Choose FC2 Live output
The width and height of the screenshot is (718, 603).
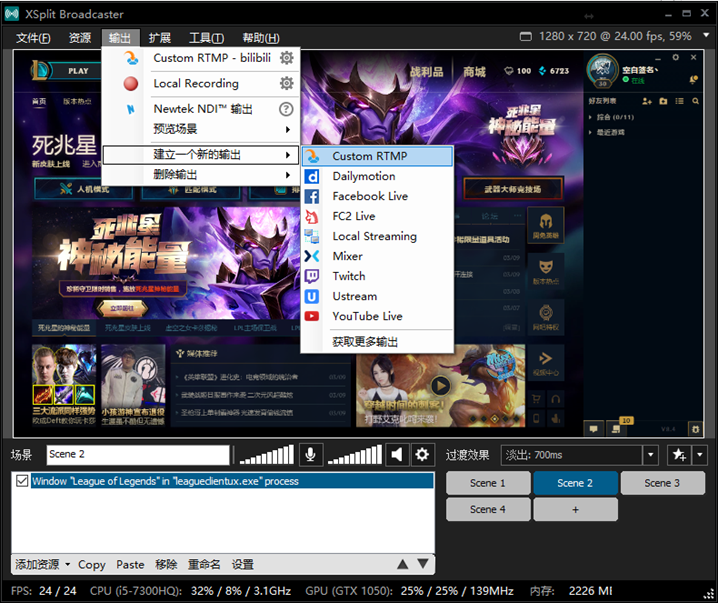pos(377,216)
